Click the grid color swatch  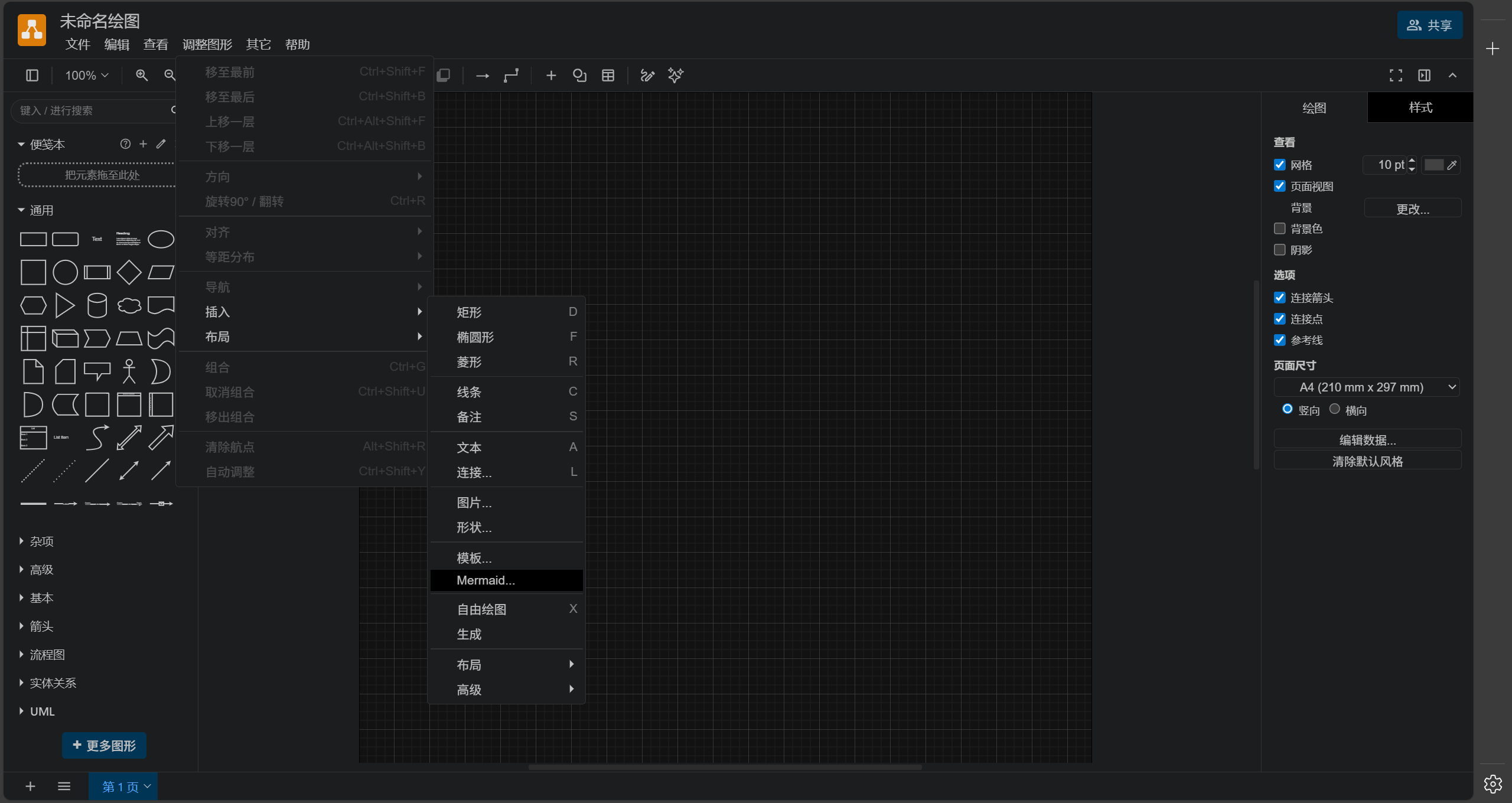pyautogui.click(x=1433, y=165)
